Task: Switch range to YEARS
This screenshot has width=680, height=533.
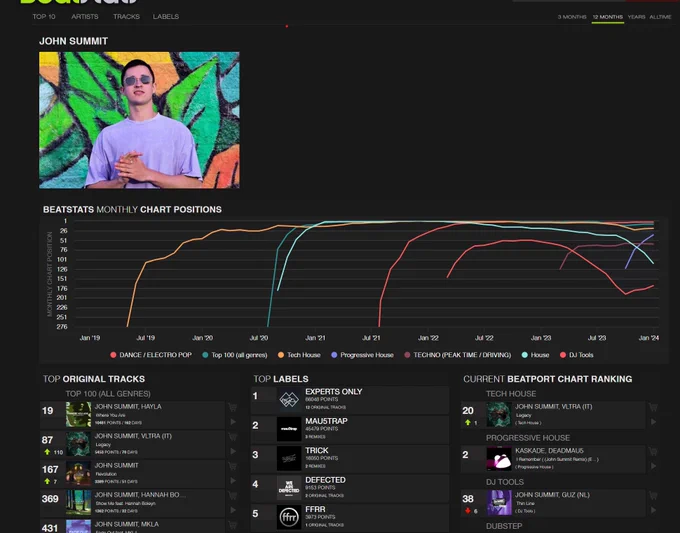Action: coord(636,17)
